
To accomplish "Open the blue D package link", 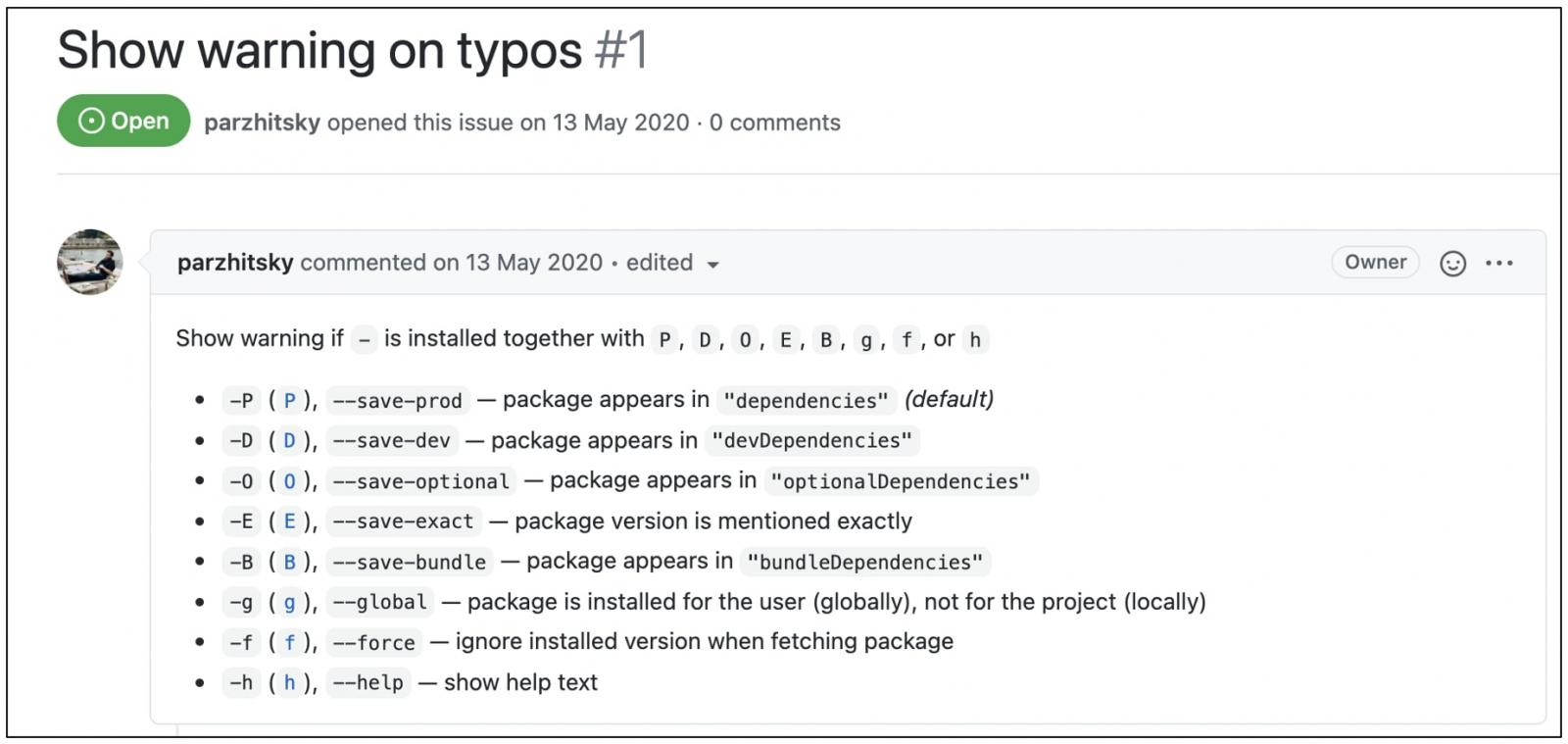I will click(x=289, y=441).
